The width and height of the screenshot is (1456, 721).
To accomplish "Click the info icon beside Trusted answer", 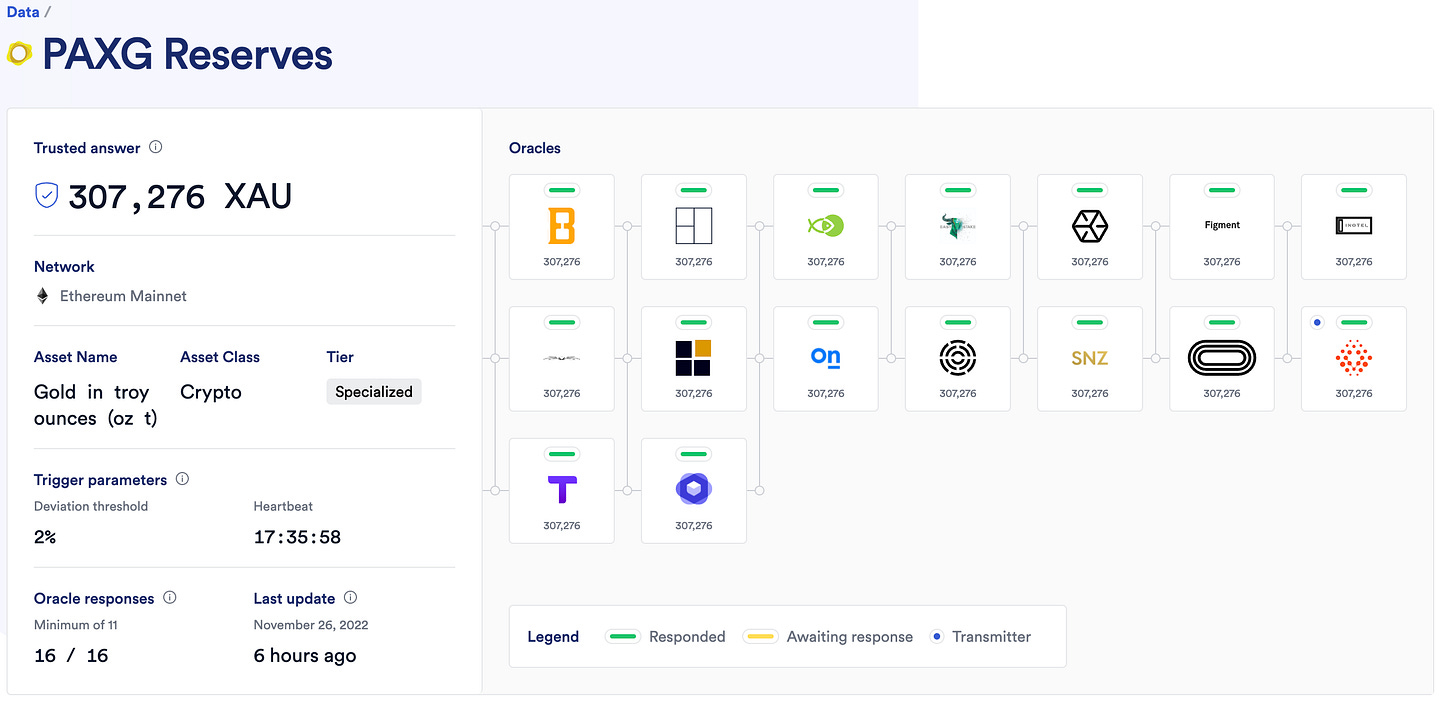I will click(x=156, y=147).
